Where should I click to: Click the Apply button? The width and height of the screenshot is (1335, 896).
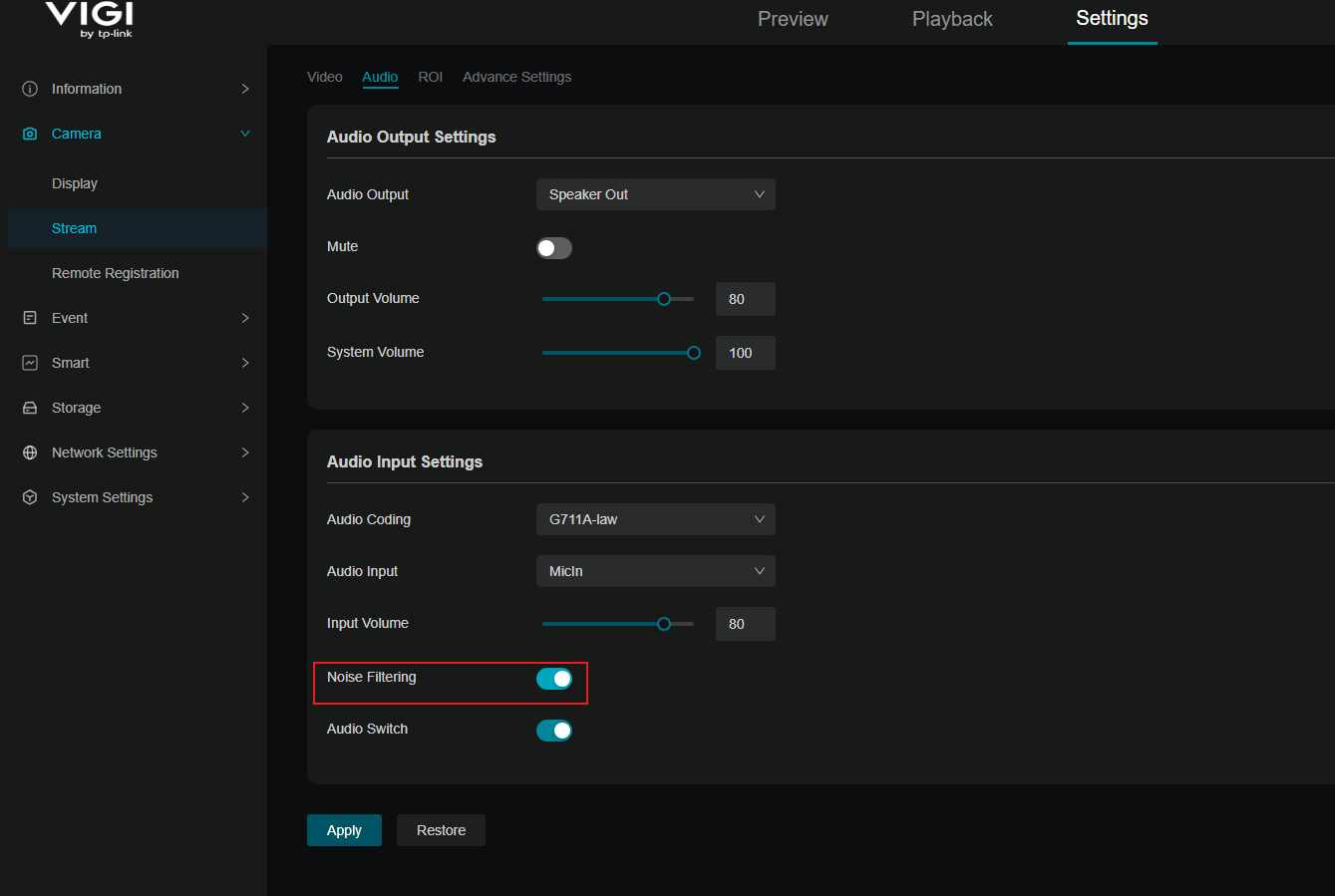[x=344, y=830]
